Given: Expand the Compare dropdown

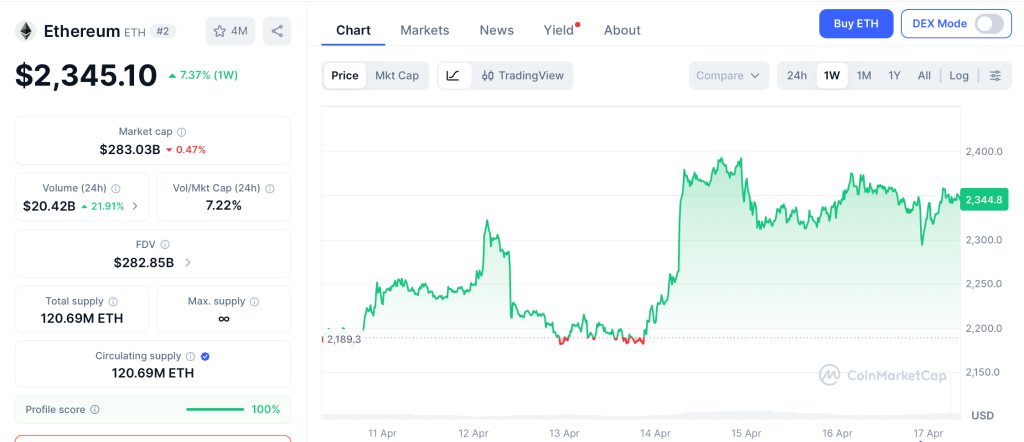Looking at the screenshot, I should (x=729, y=76).
